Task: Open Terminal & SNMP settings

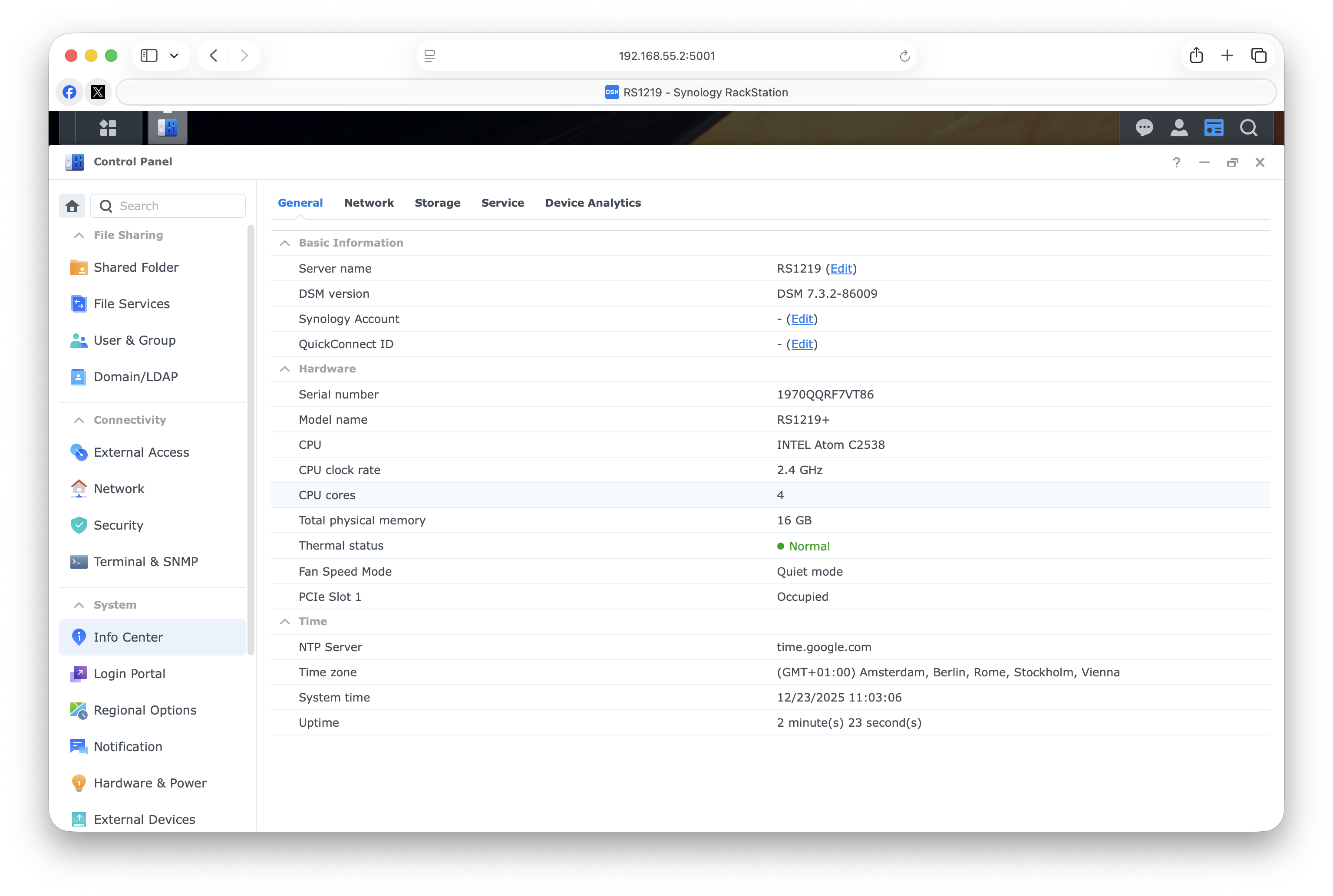Action: pyautogui.click(x=146, y=562)
